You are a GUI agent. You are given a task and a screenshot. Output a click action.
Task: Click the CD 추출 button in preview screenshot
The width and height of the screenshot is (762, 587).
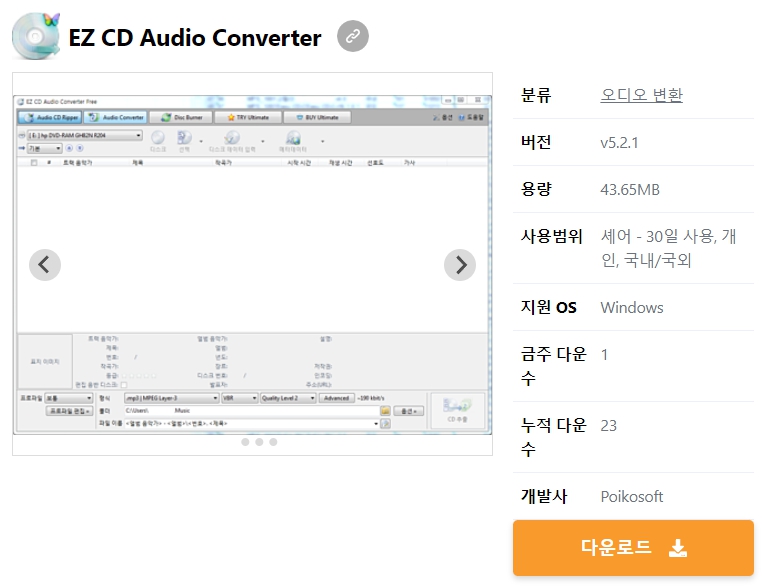tap(457, 411)
